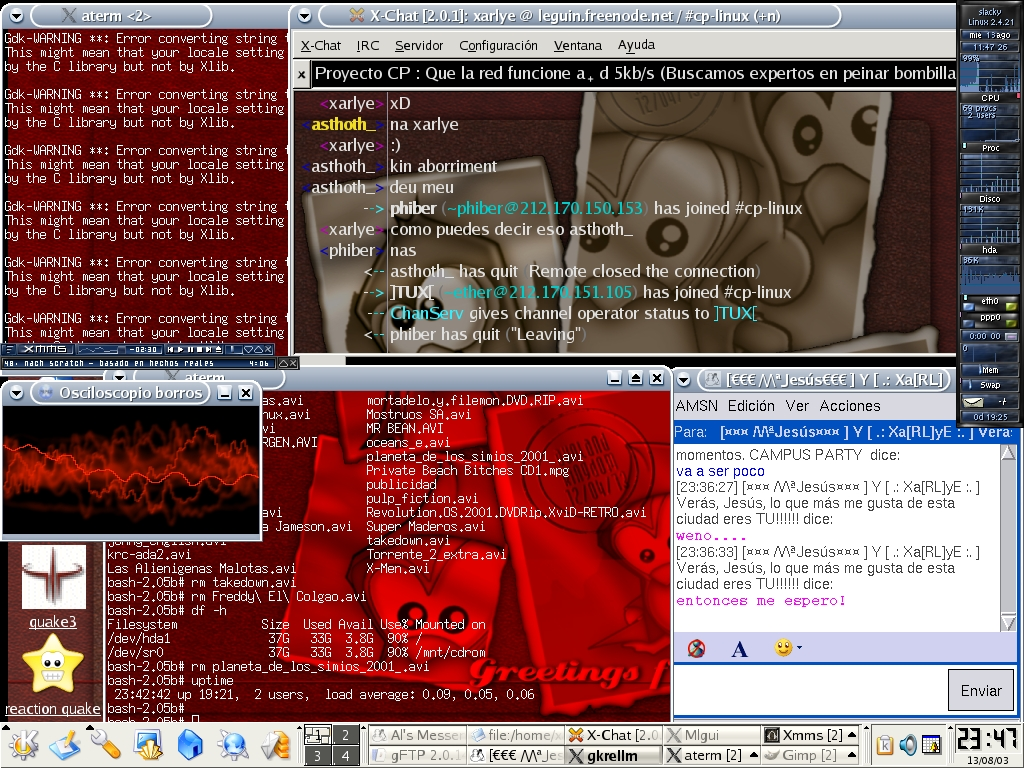Open the X-Chat window menu arrow
Screen dimensions: 1024x768
304,16
